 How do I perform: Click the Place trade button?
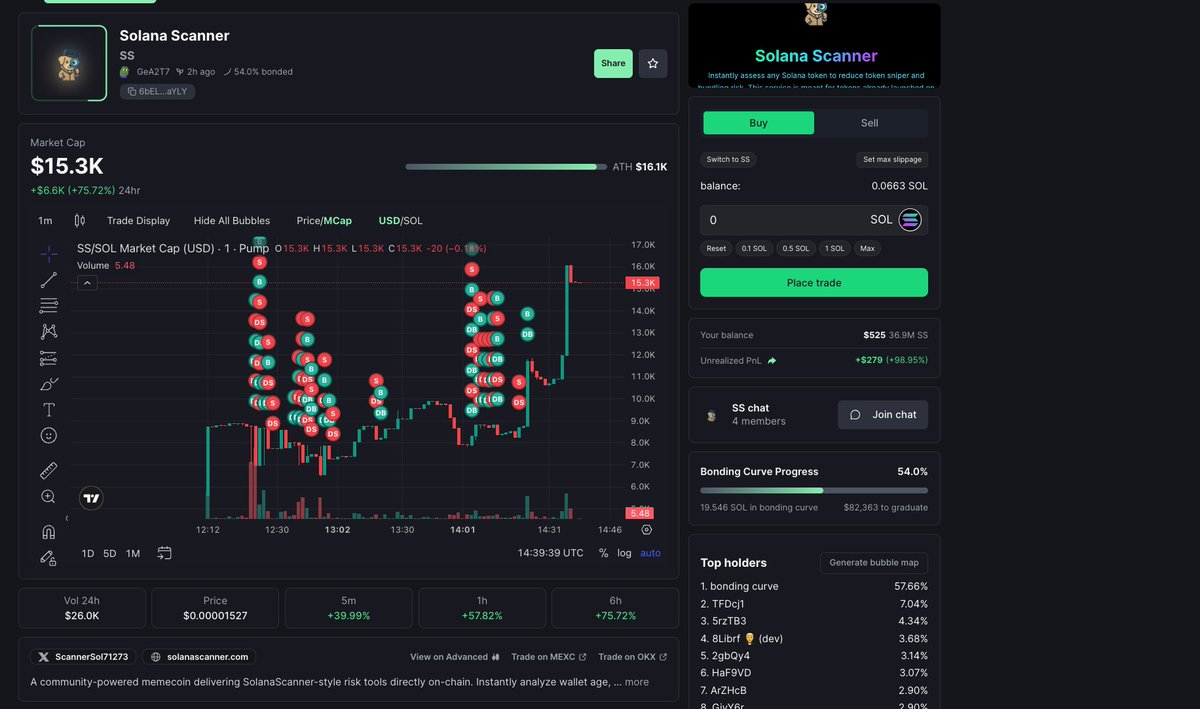click(x=814, y=283)
